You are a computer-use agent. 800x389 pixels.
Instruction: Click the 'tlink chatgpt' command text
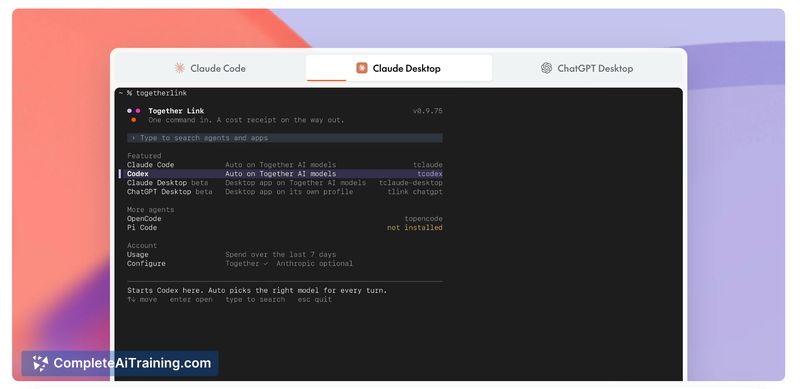[415, 192]
